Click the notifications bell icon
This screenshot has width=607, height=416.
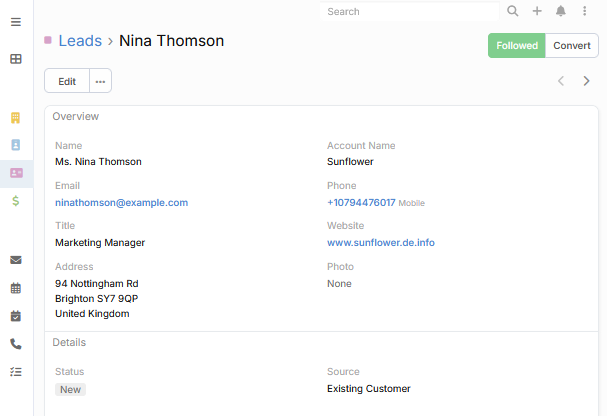click(561, 12)
